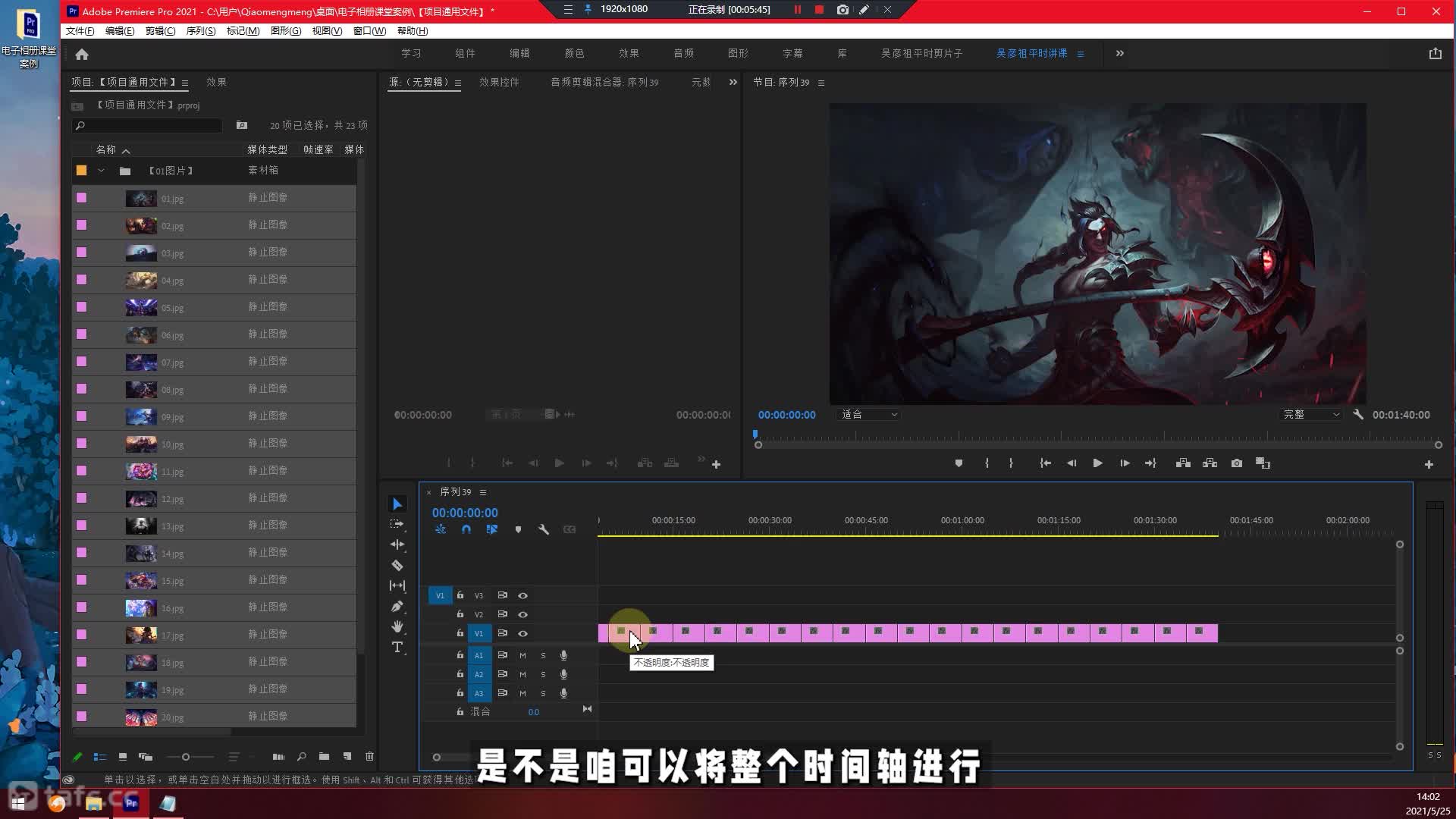
Task: Open the 文件(F) menu
Action: point(80,31)
